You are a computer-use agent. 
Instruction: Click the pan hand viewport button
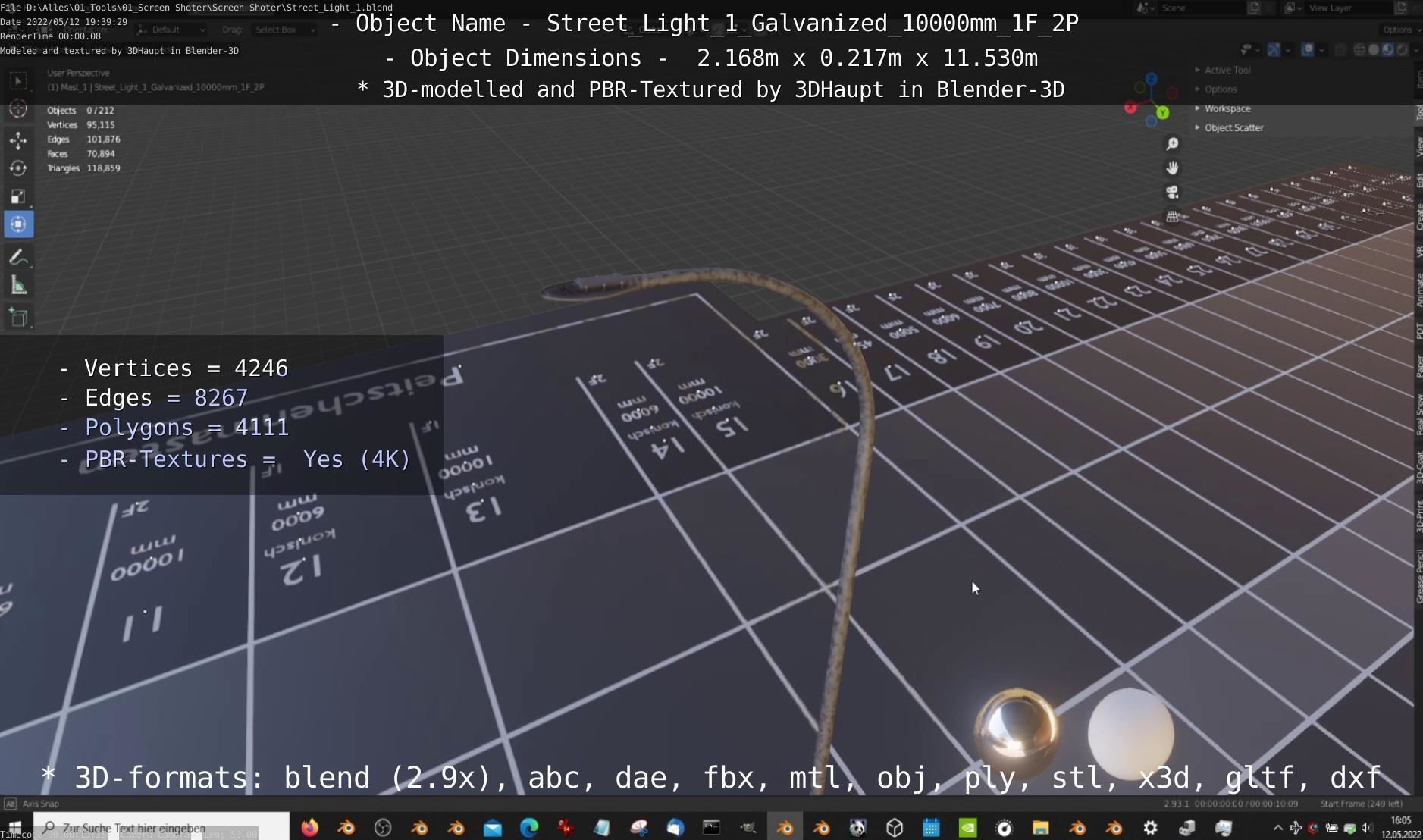[x=1172, y=168]
